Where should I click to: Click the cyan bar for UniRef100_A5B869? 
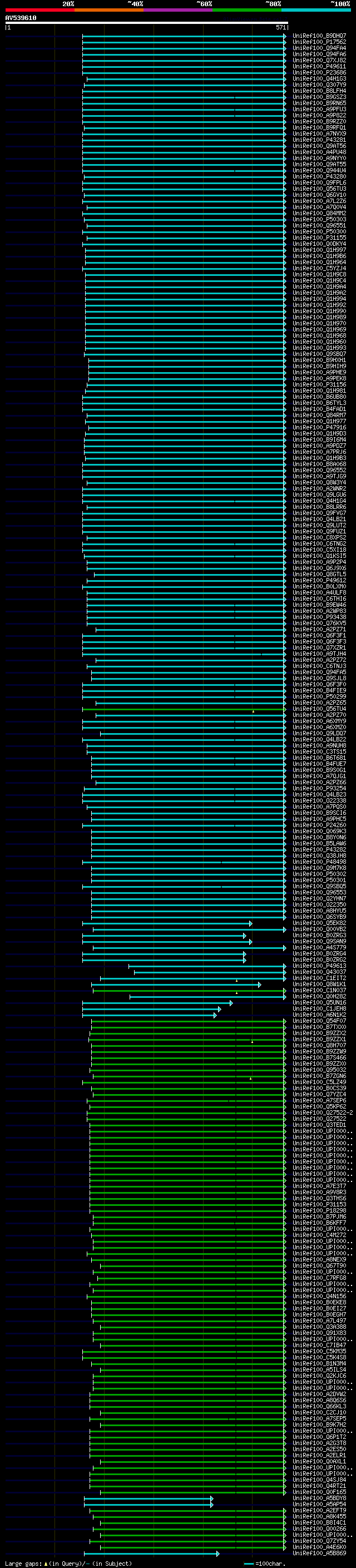point(151,1554)
